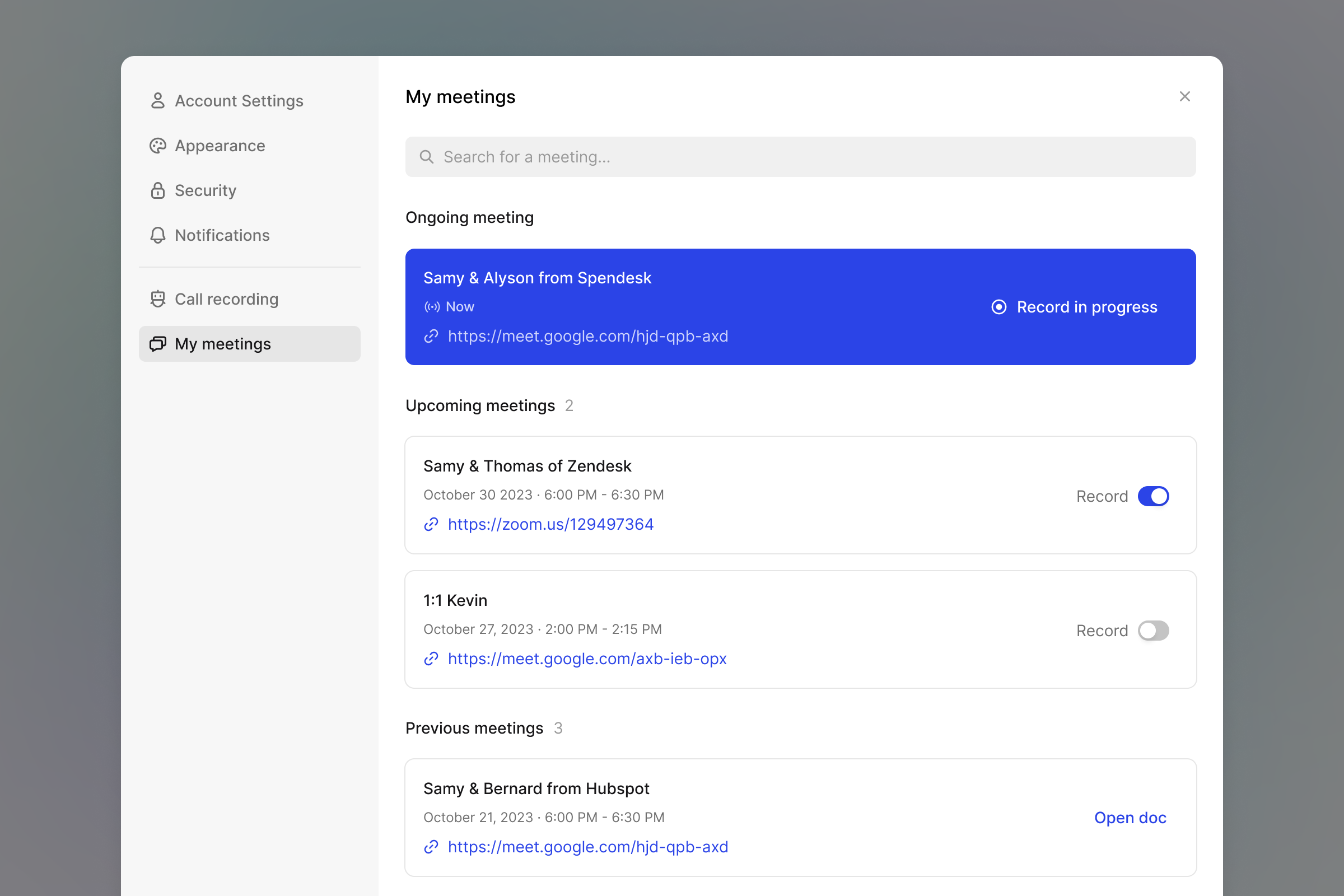The image size is (1344, 896).
Task: Select My meetings in sidebar
Action: (x=250, y=343)
